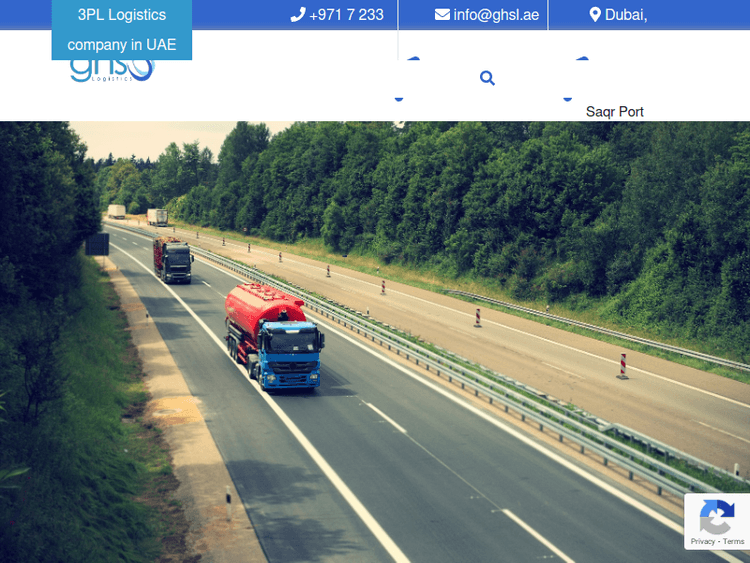Click the farthest white van on road

point(117,212)
